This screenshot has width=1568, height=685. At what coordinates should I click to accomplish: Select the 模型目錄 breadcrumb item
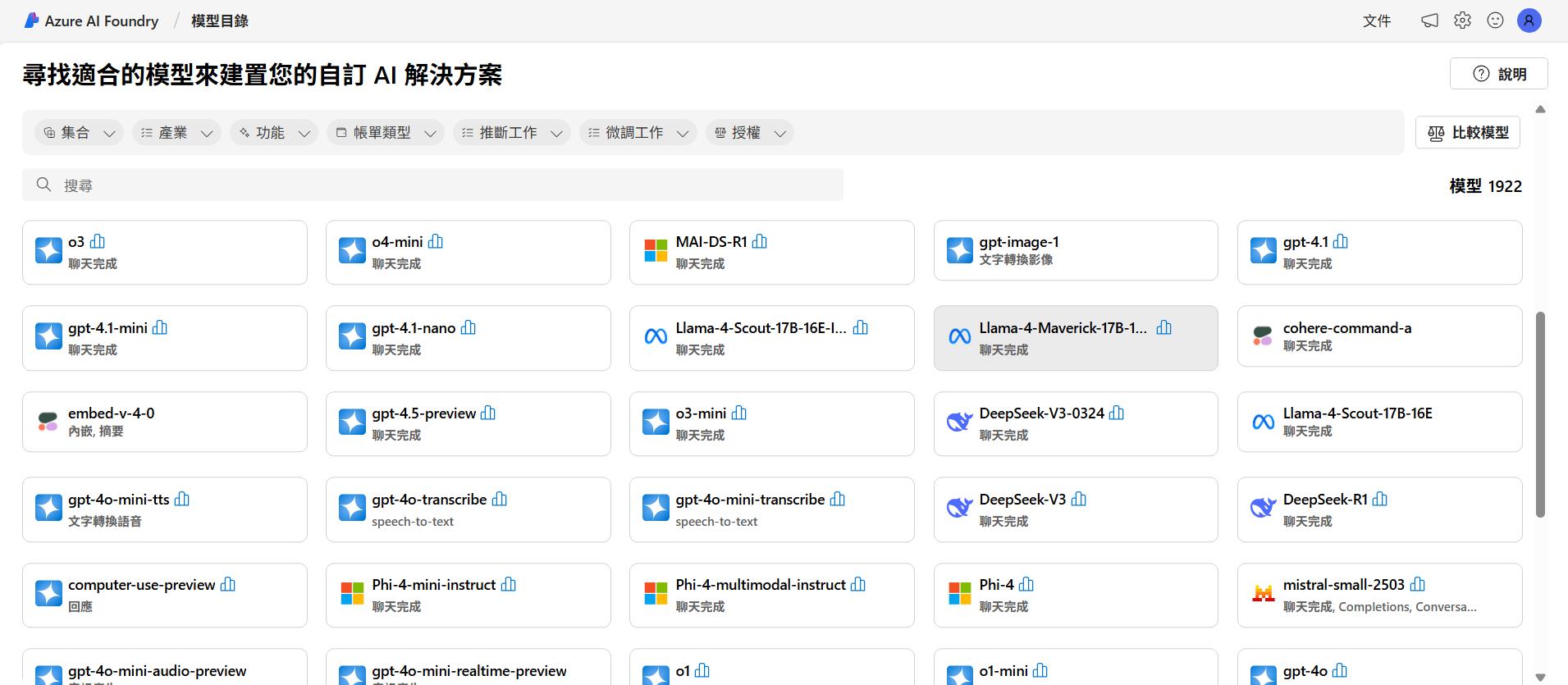click(219, 21)
